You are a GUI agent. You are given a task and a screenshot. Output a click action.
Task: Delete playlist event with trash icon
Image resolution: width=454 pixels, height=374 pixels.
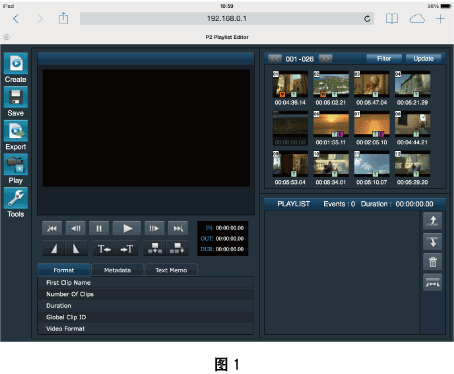[433, 262]
